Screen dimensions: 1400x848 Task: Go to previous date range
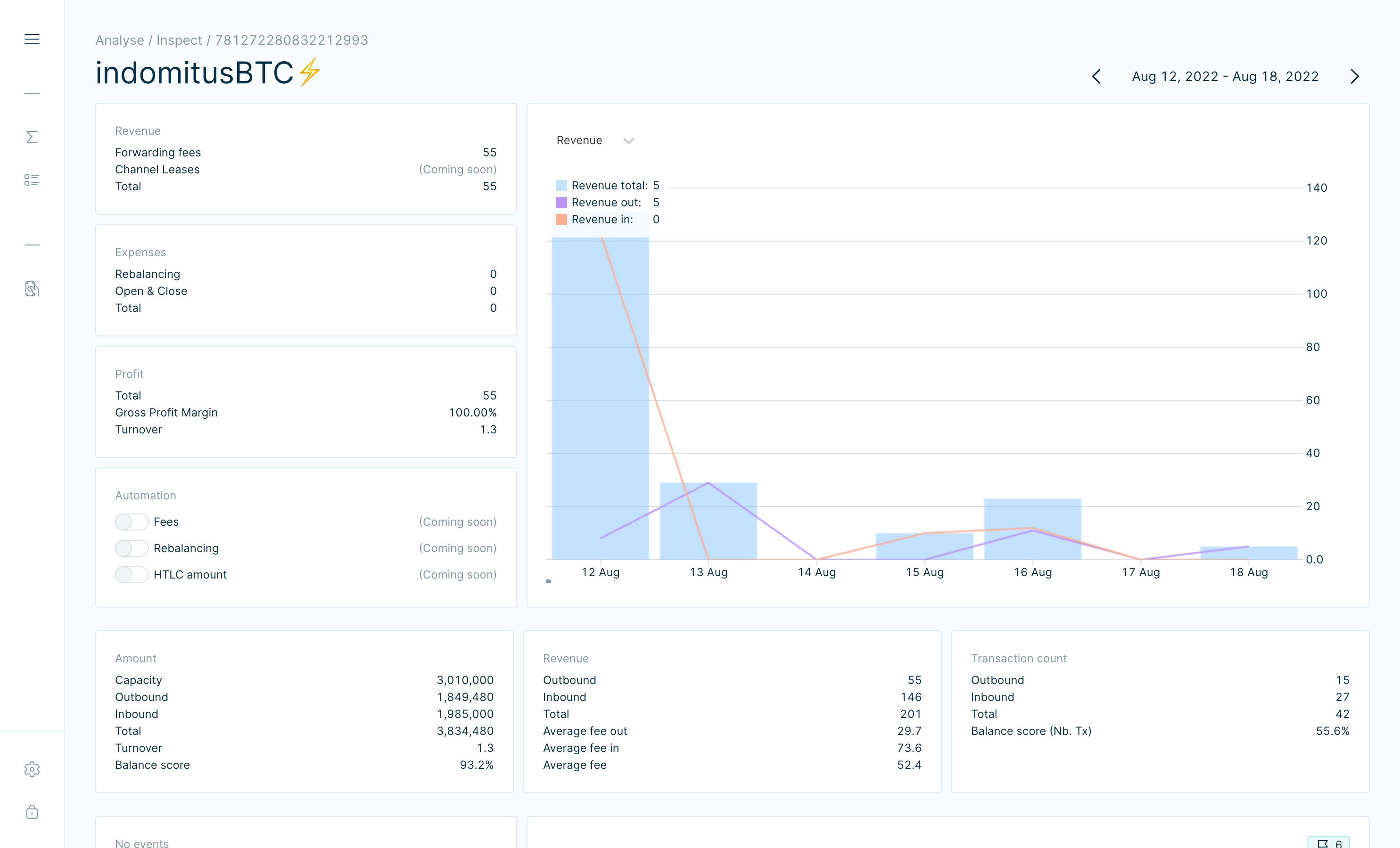pos(1096,77)
